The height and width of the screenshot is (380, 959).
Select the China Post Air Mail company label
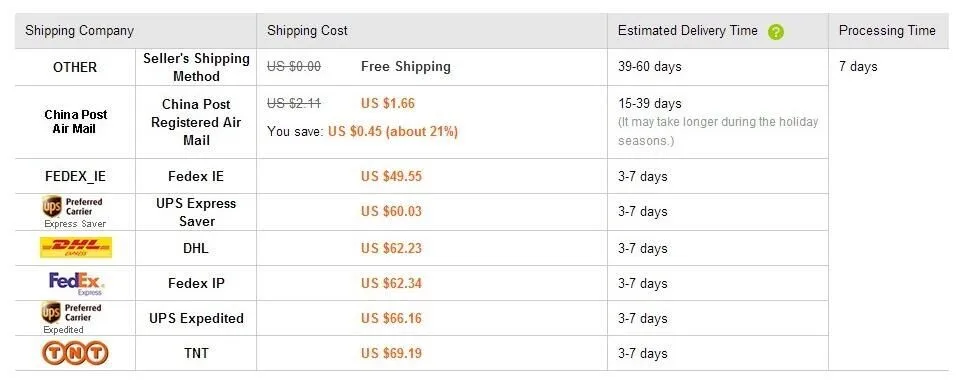coord(75,122)
